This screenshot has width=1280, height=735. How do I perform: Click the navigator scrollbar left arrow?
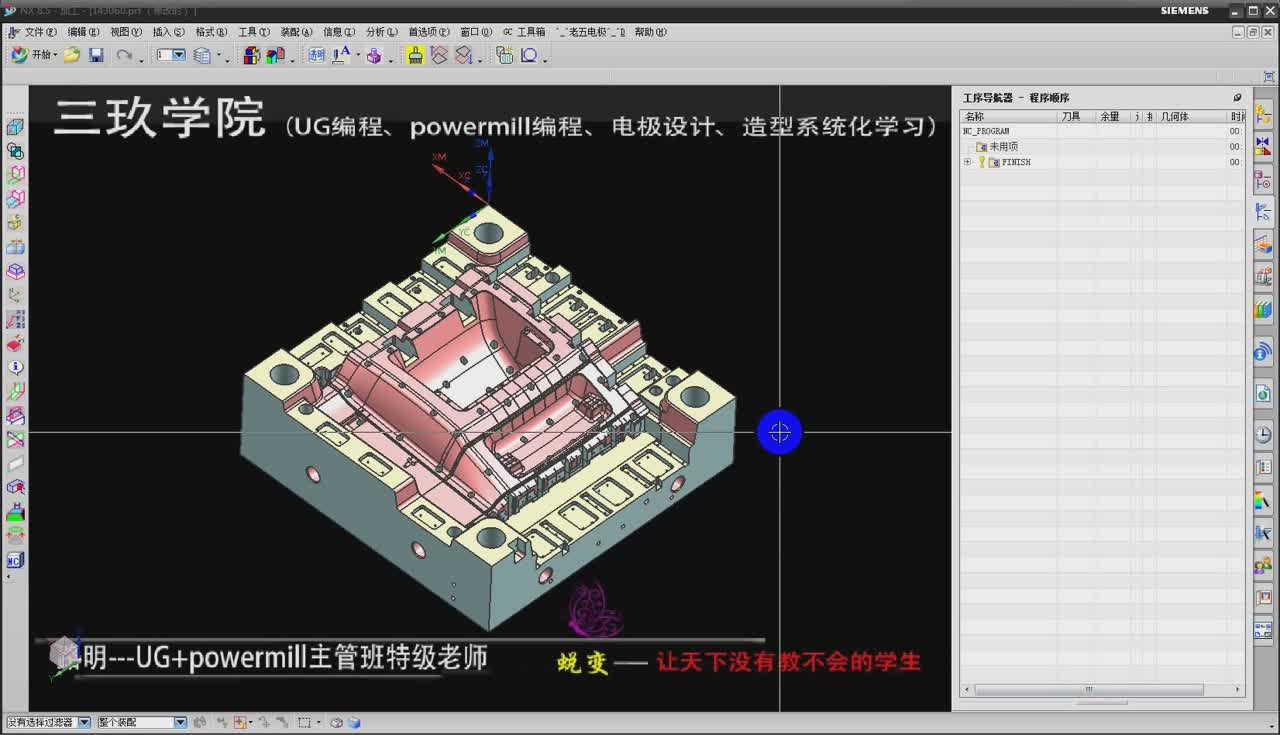[966, 690]
